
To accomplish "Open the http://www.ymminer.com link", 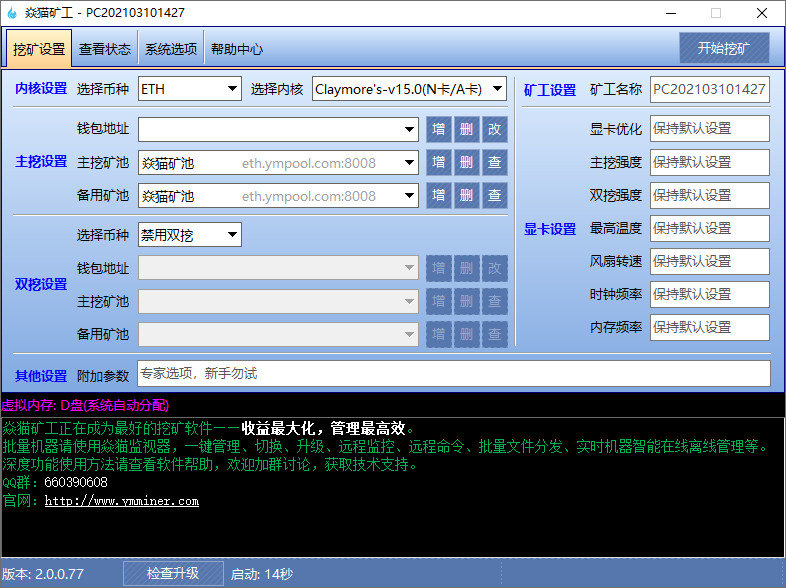I will 122,501.
